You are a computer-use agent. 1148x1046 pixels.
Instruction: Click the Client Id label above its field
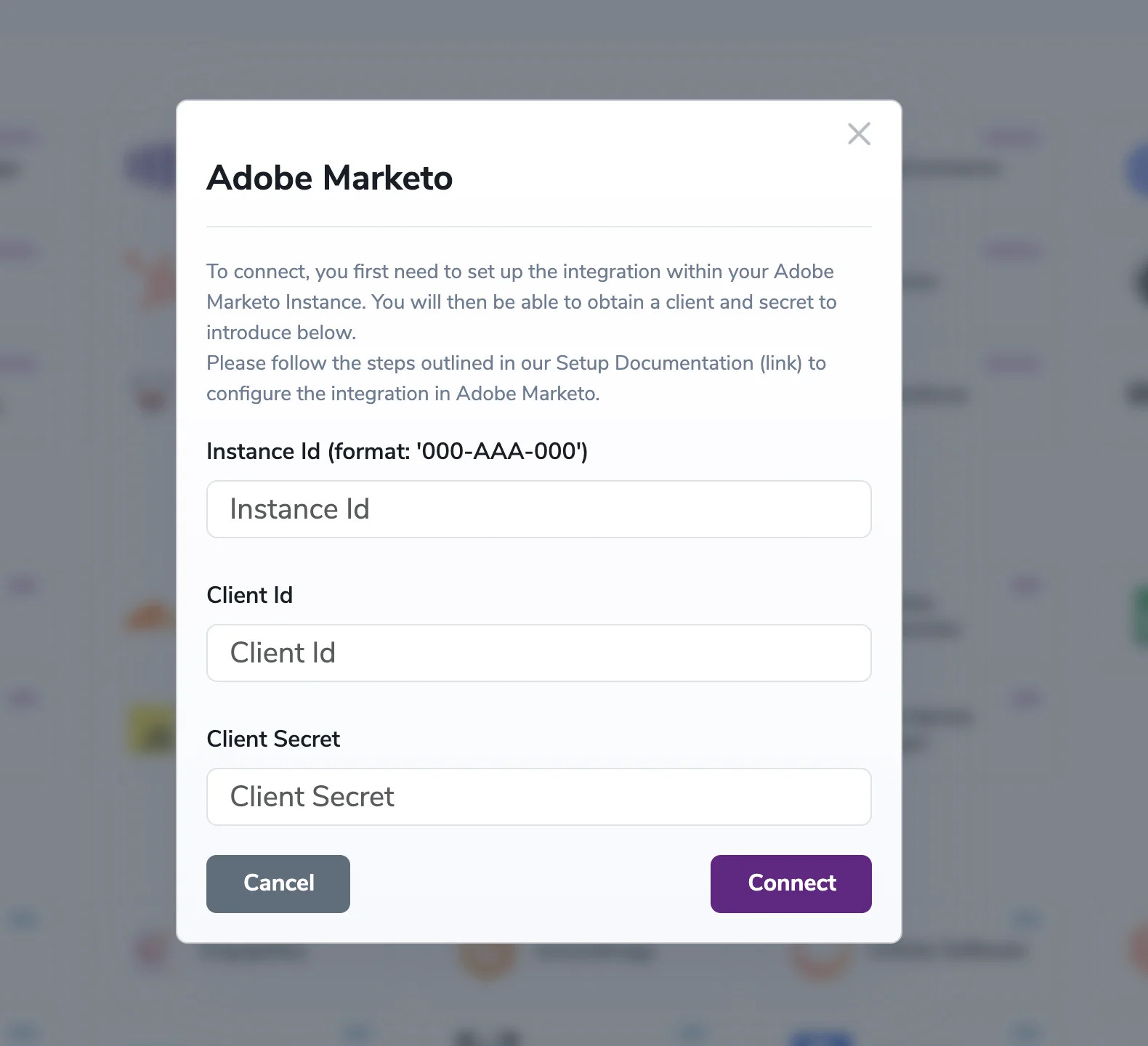pos(250,595)
